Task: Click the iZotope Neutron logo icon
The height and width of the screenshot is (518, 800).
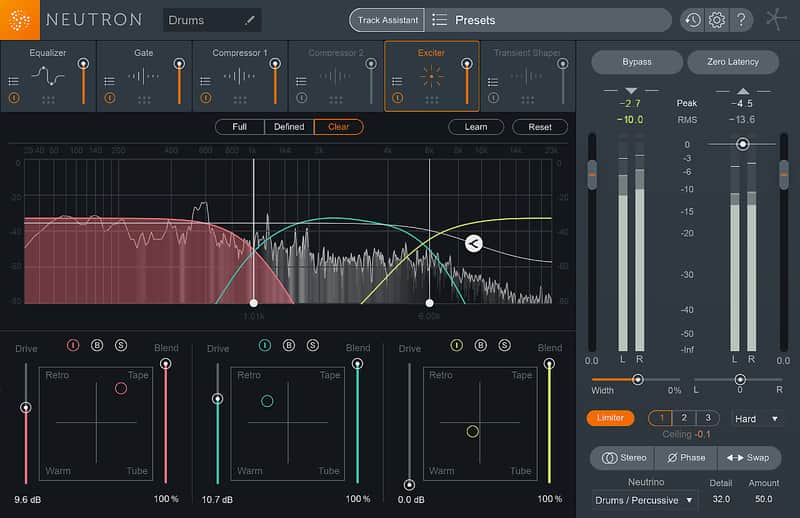Action: point(19,20)
